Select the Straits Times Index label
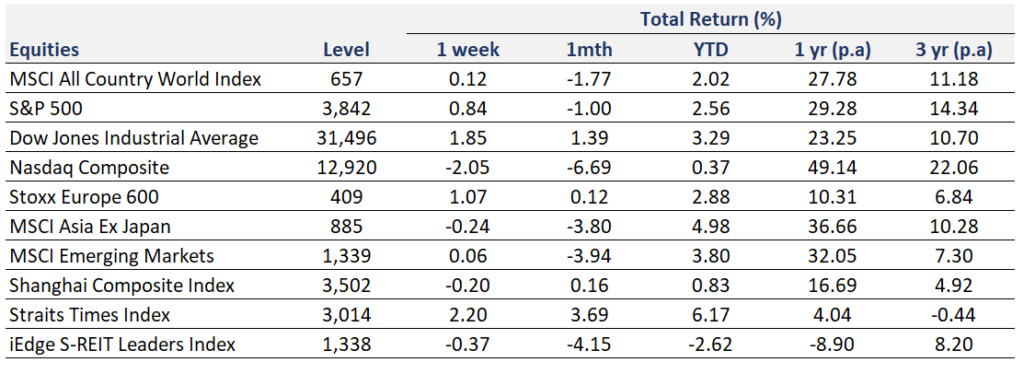Image resolution: width=1024 pixels, height=374 pixels. click(90, 315)
